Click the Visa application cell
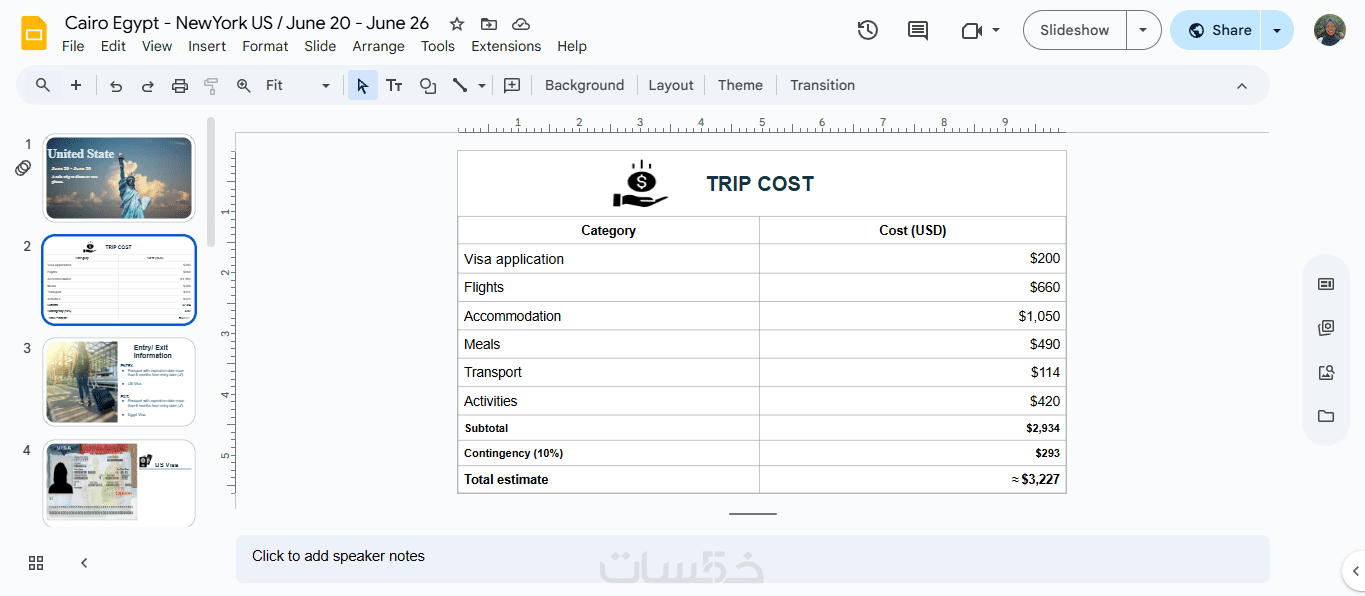This screenshot has height=596, width=1365. (x=609, y=259)
